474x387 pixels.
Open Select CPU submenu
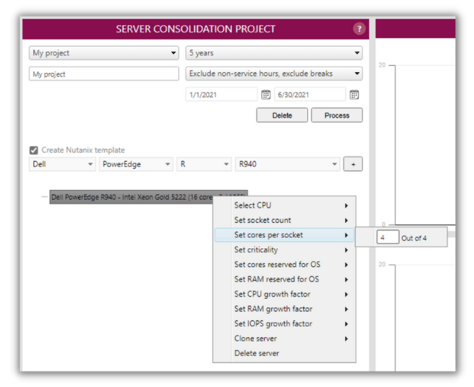click(284, 205)
